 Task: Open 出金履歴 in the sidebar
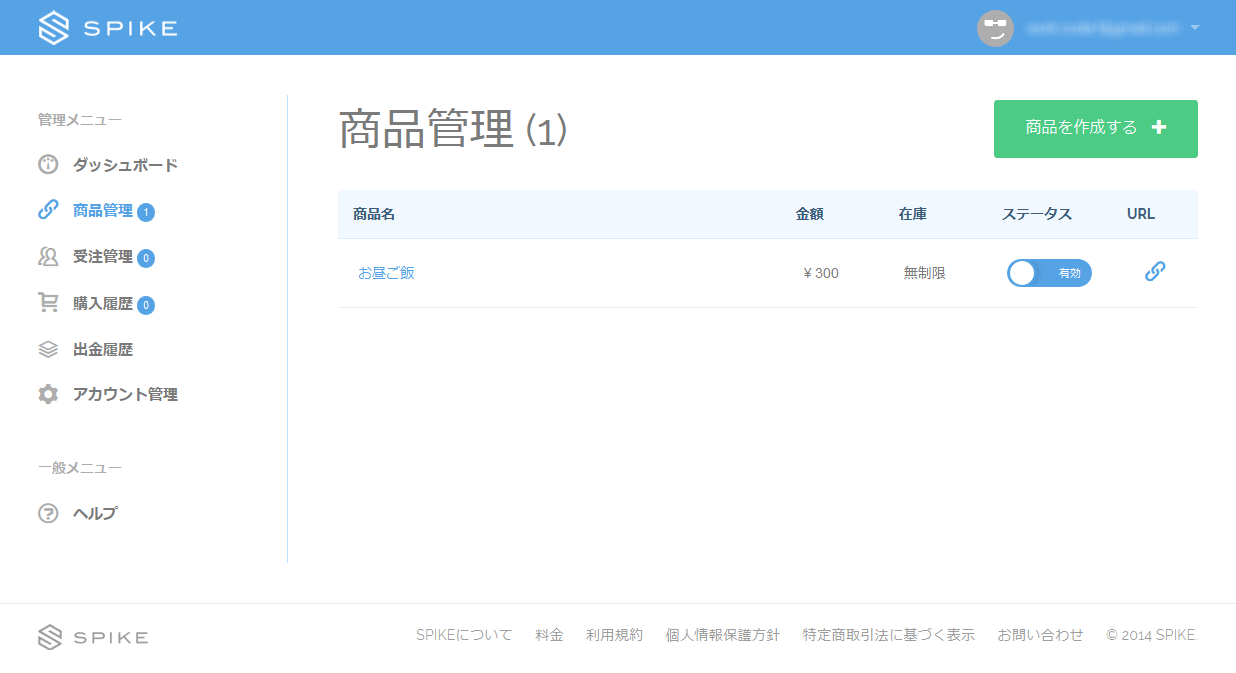tap(103, 350)
